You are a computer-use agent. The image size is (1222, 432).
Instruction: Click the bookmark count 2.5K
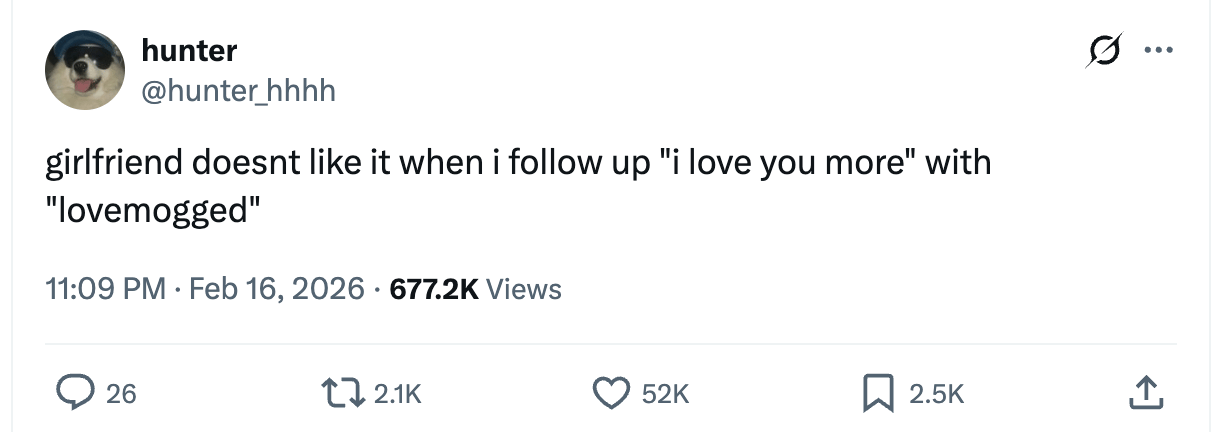[937, 395]
